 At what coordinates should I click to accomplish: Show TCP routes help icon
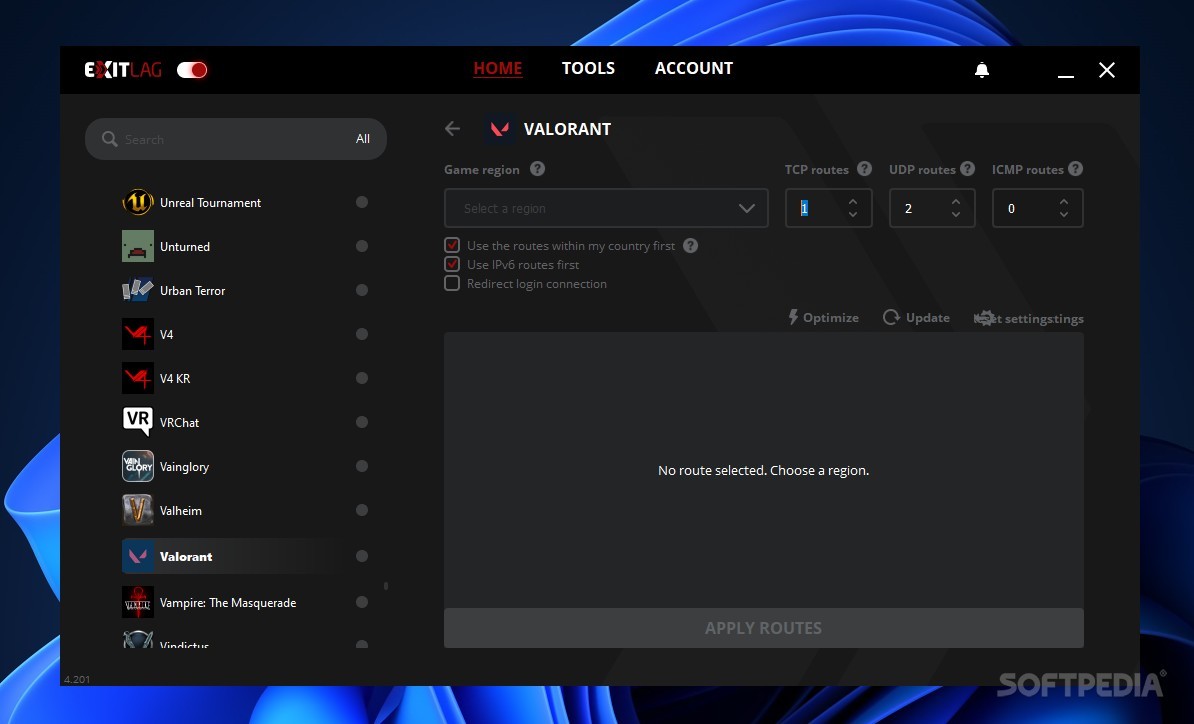click(864, 169)
